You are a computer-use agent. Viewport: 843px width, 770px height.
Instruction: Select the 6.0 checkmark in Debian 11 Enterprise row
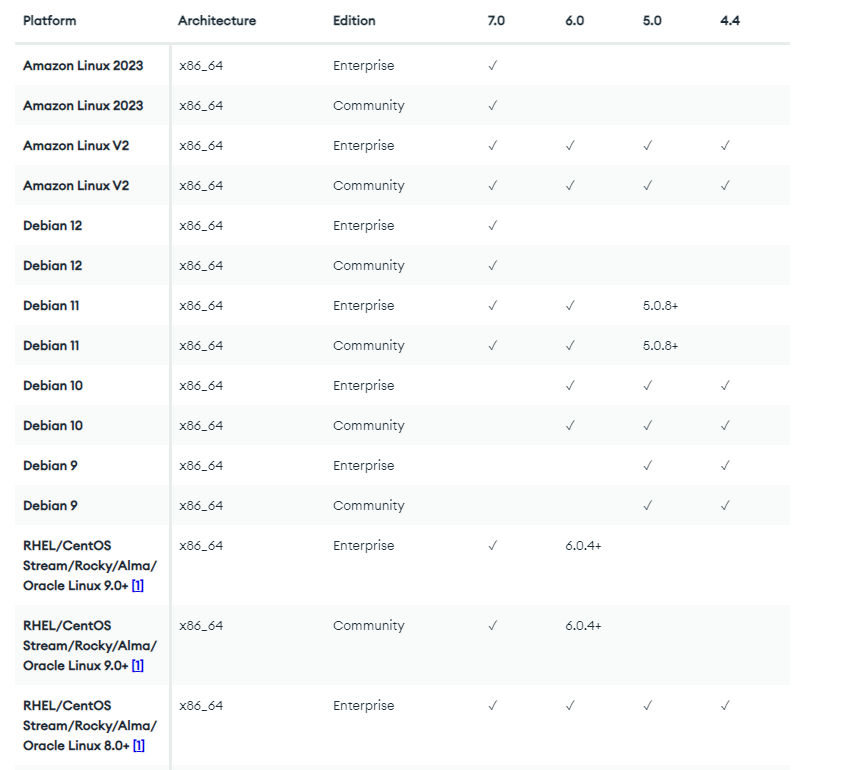pyautogui.click(x=570, y=306)
